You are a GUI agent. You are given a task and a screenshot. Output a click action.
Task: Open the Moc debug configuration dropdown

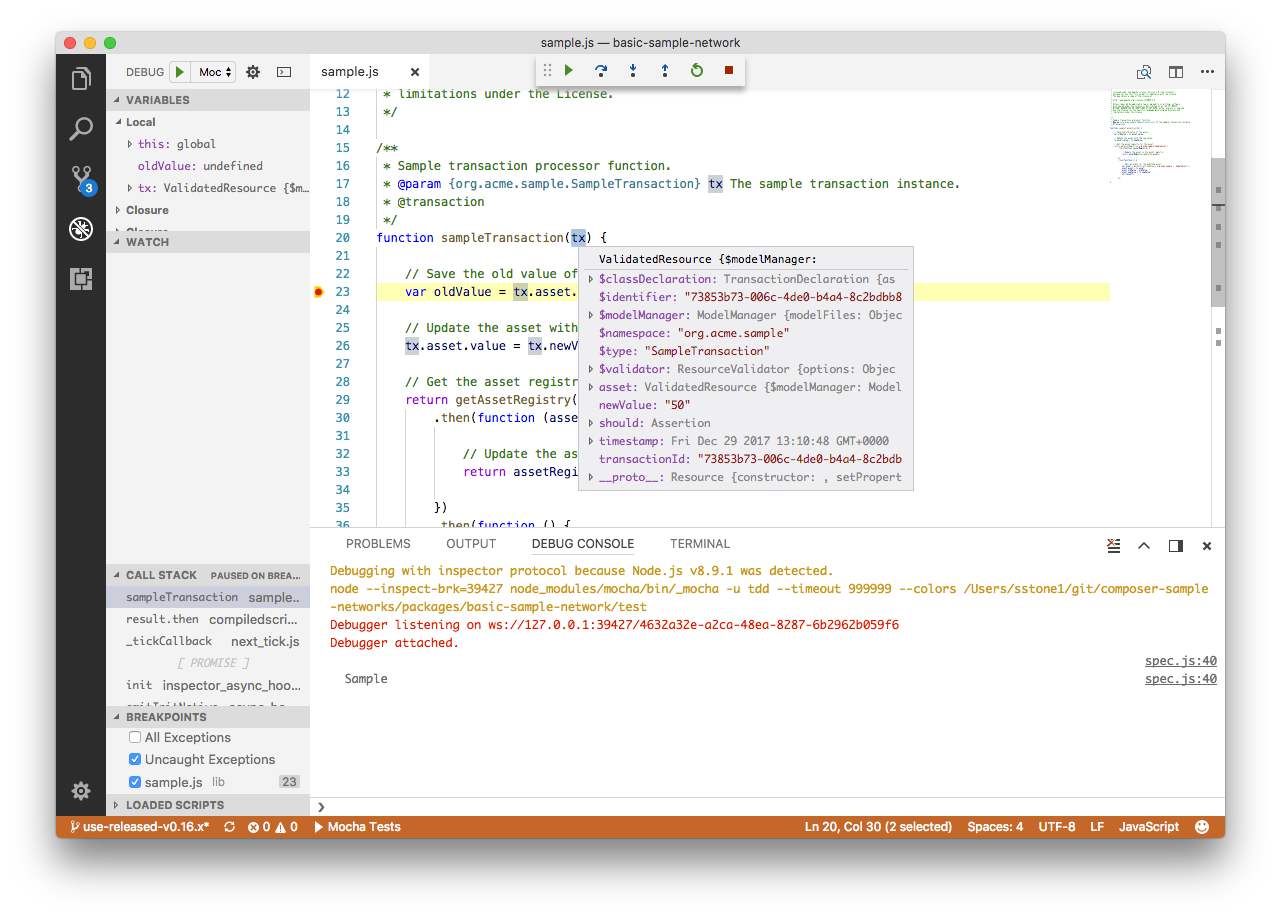pos(213,71)
